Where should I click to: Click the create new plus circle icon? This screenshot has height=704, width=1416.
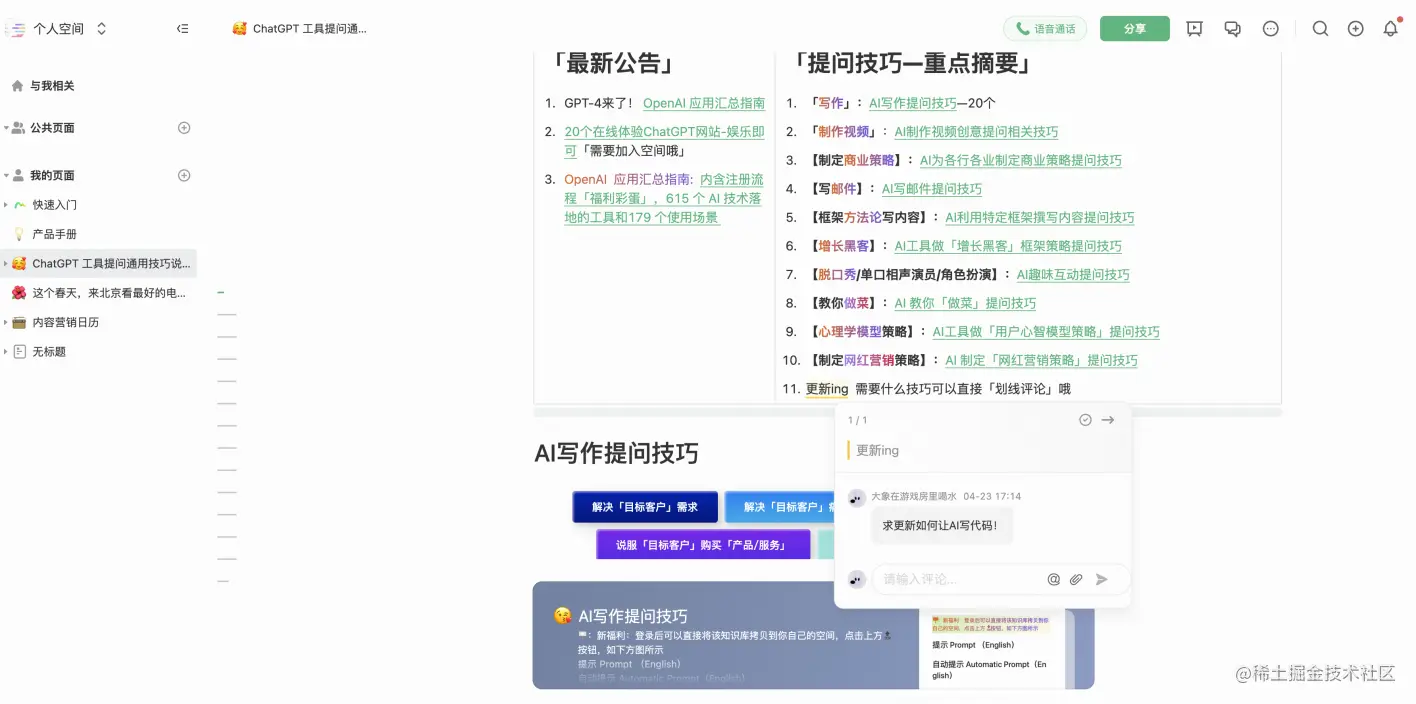(x=1356, y=29)
